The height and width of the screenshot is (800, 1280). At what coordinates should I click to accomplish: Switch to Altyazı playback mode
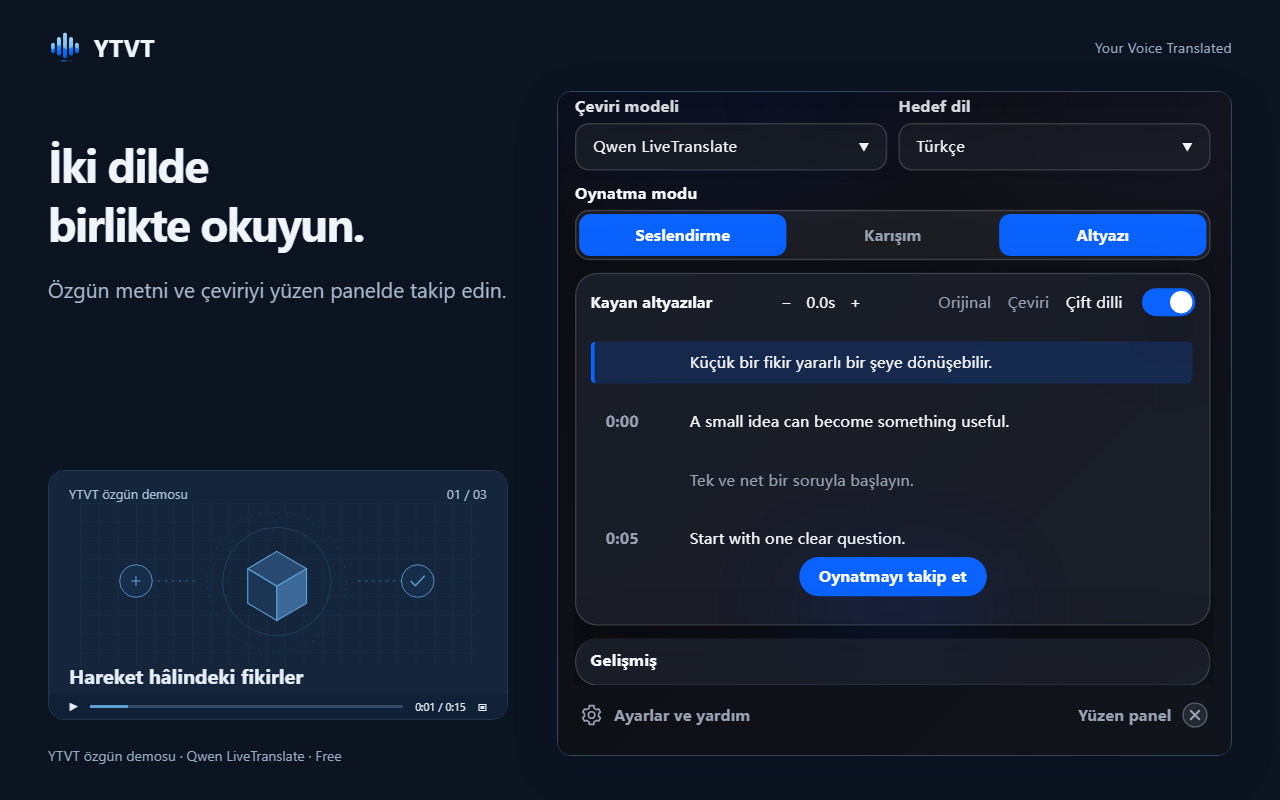point(1102,236)
